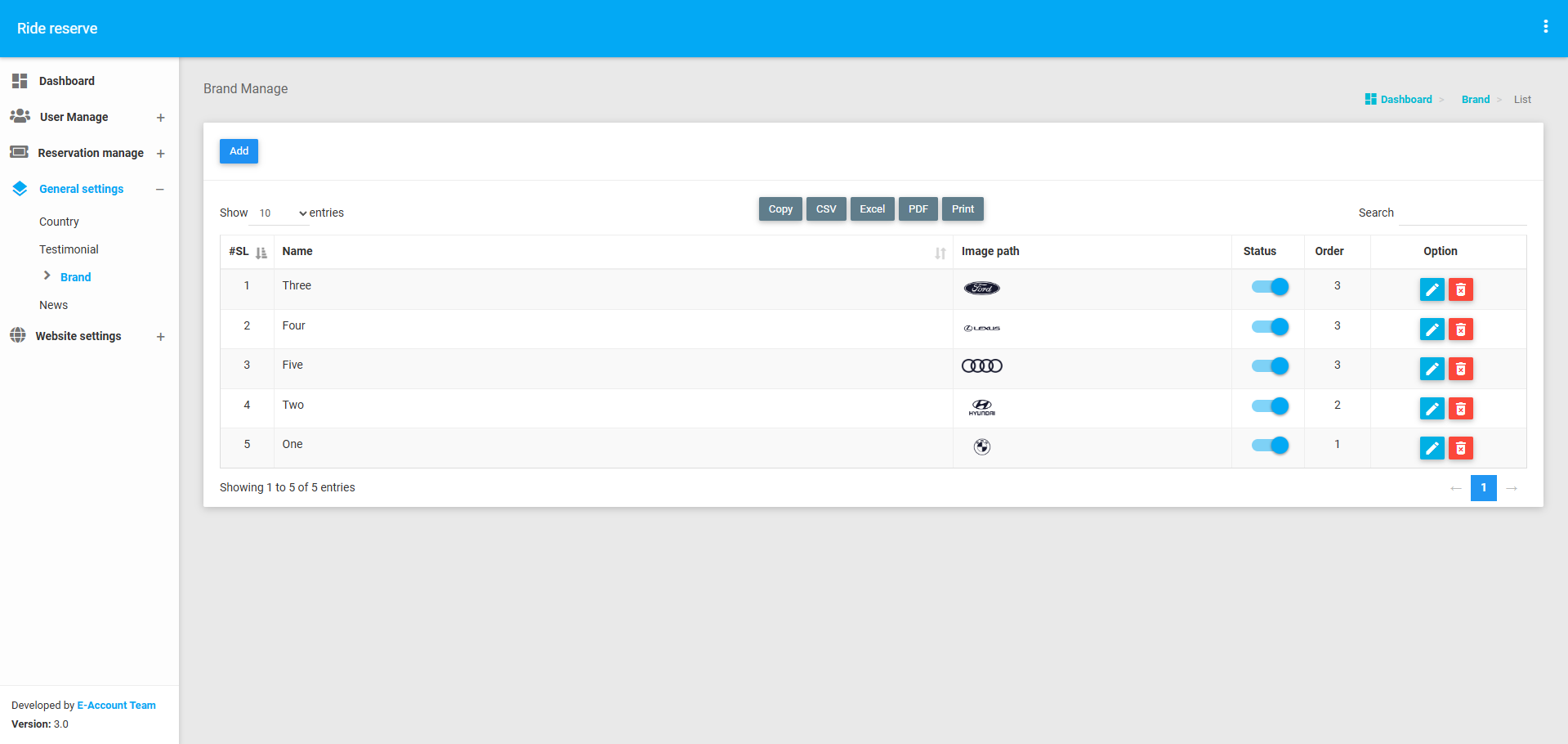Click the edit pencil icon for brand Three

pos(1432,289)
